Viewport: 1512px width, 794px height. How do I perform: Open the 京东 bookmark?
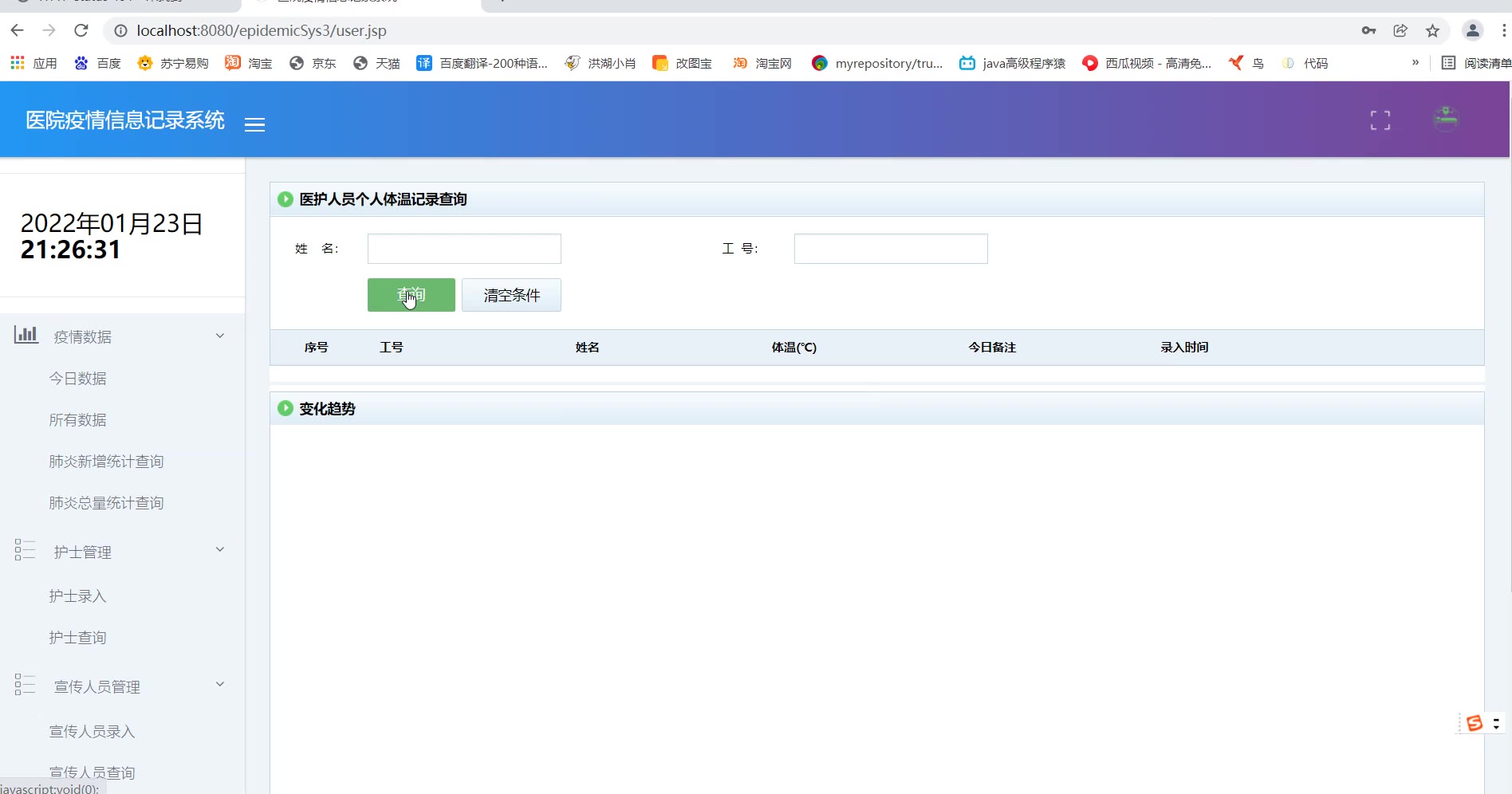click(313, 63)
